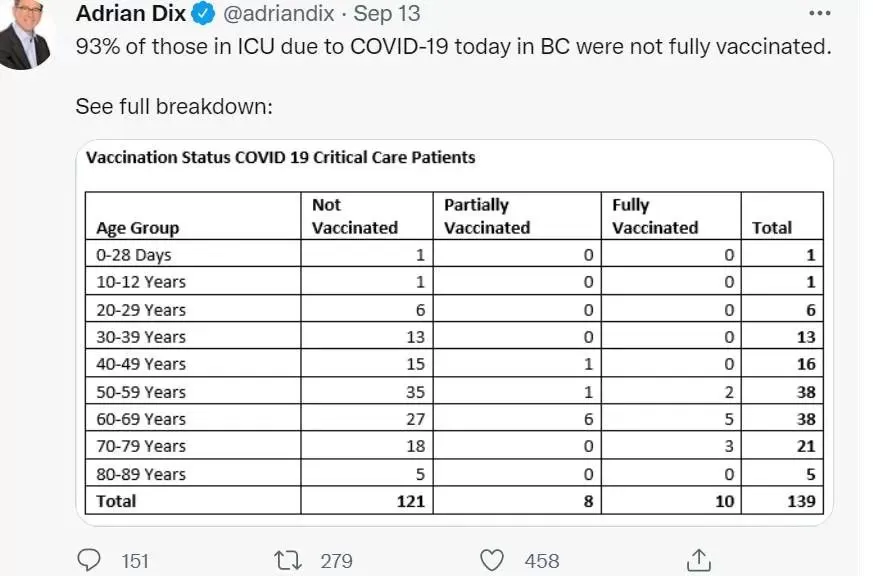Open Adrian Dix profile picture
The image size is (873, 576).
[x=25, y=33]
